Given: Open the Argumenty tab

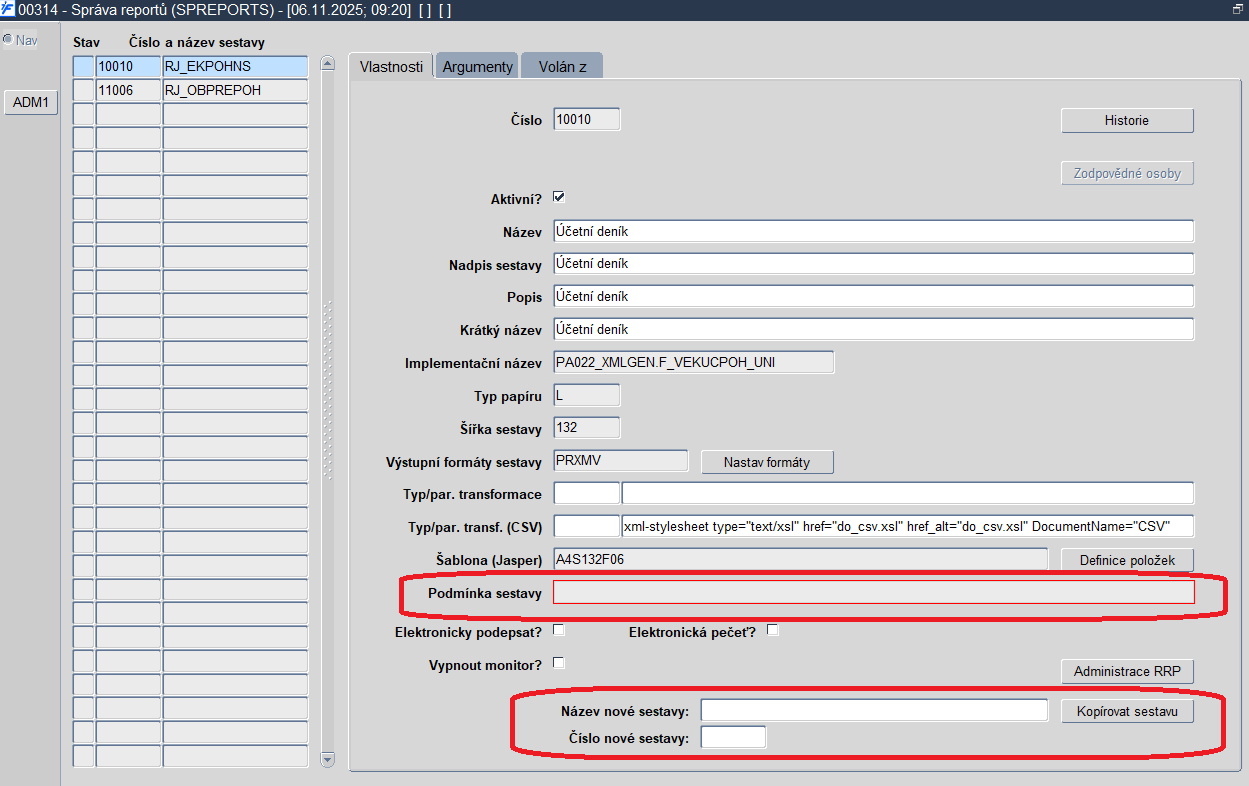Looking at the screenshot, I should pyautogui.click(x=477, y=66).
